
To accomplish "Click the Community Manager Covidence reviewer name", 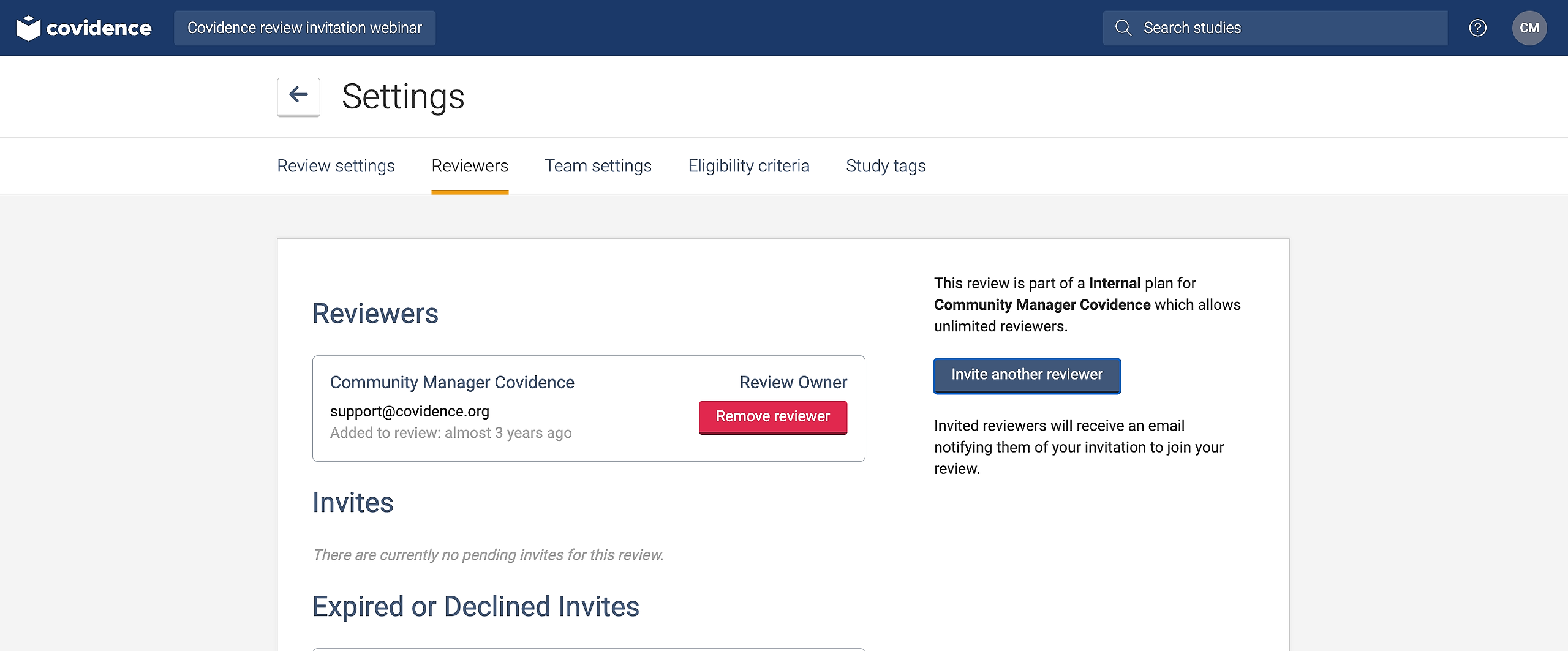I will pyautogui.click(x=452, y=383).
